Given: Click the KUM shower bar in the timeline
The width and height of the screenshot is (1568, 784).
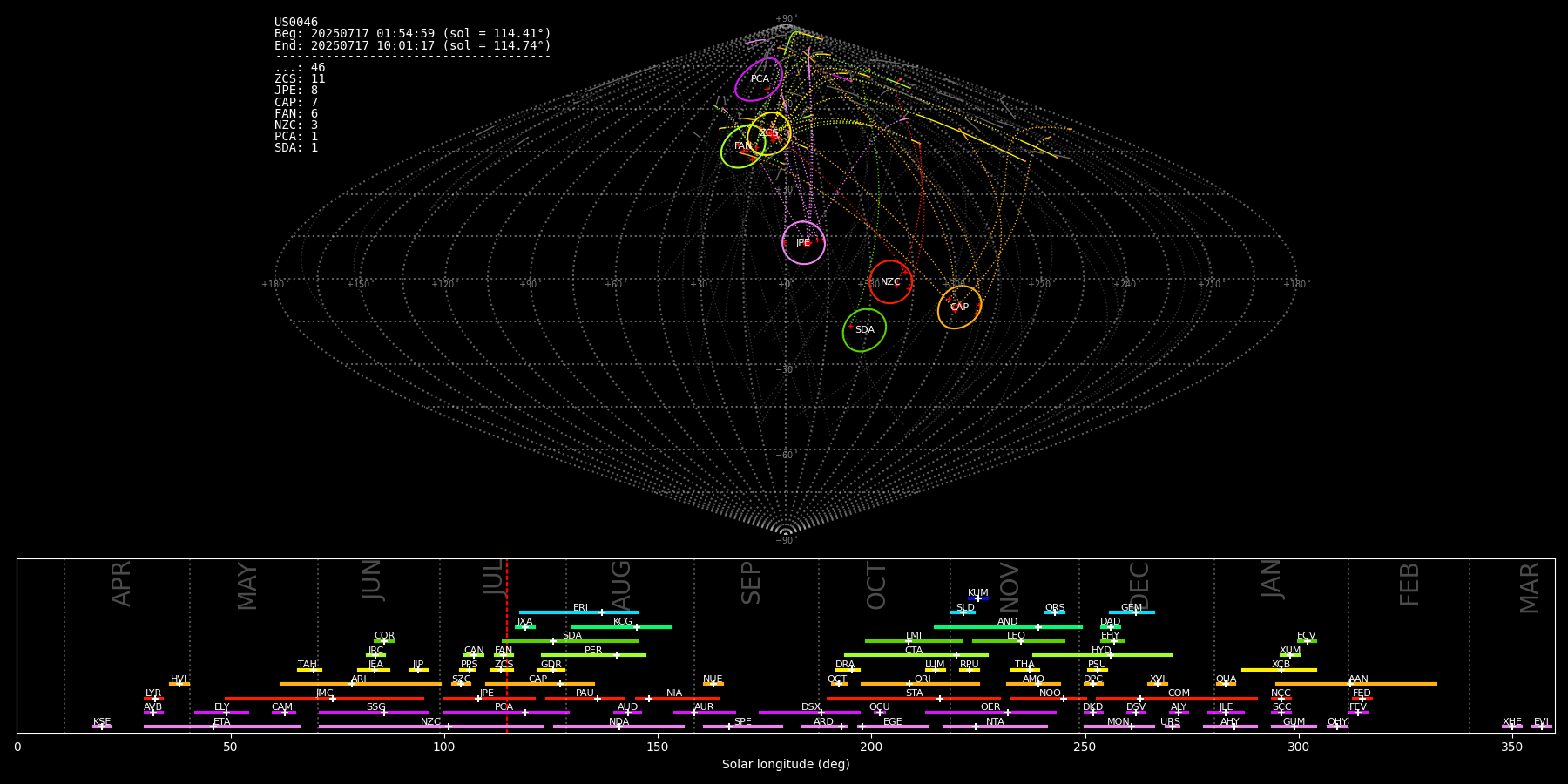Looking at the screenshot, I should (x=978, y=598).
